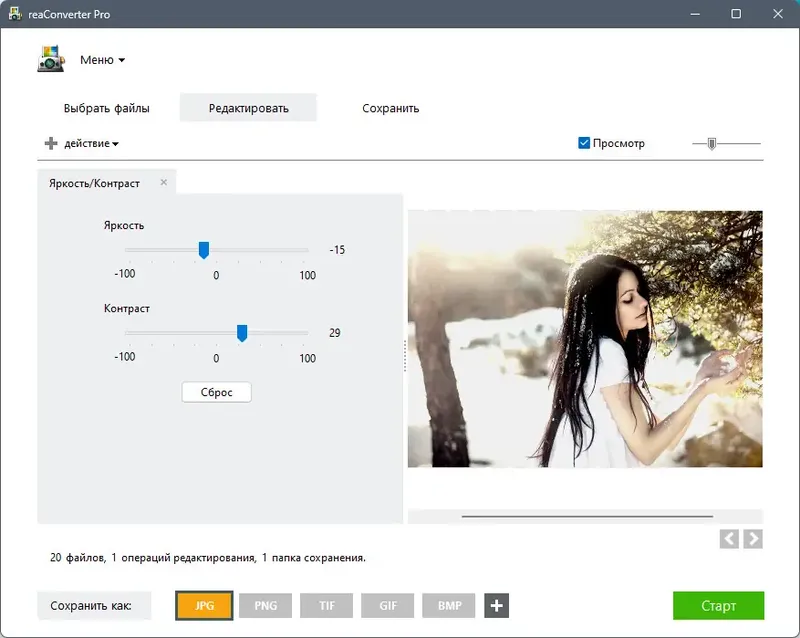
Task: Click the reaConverter camera logo icon
Action: point(51,59)
